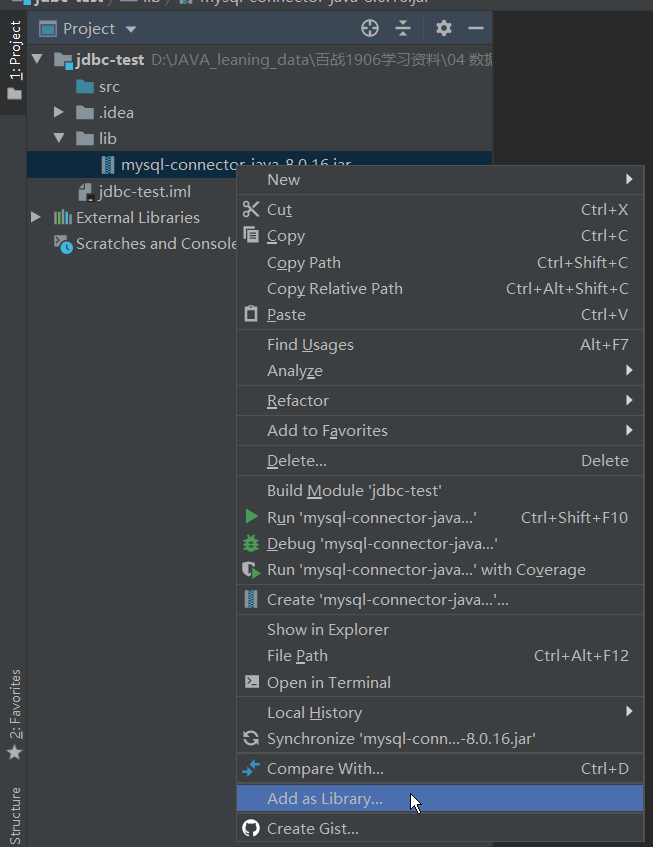Screen dimensions: 653x847
Task: Open Project panel settings gear
Action: click(x=443, y=28)
